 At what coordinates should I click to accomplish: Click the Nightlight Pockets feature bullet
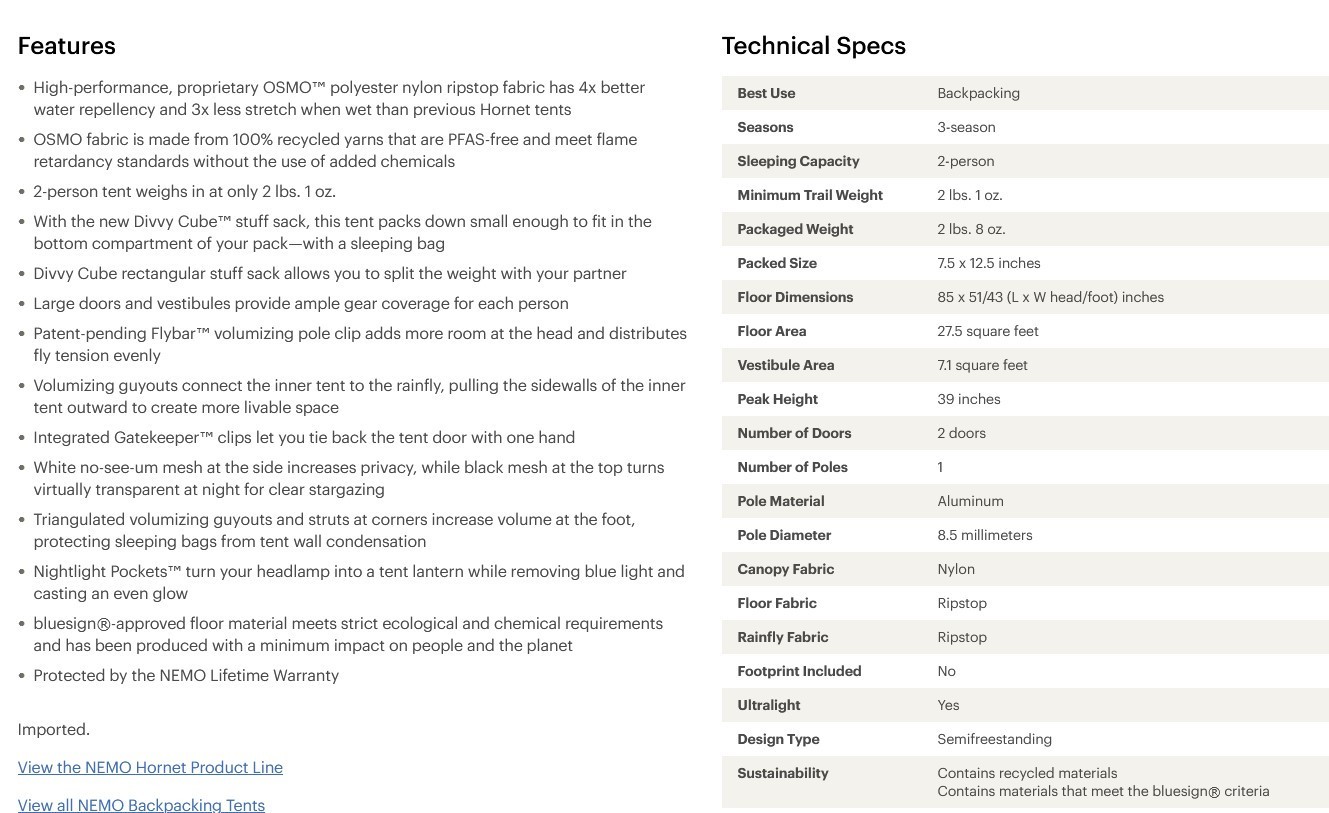[359, 582]
